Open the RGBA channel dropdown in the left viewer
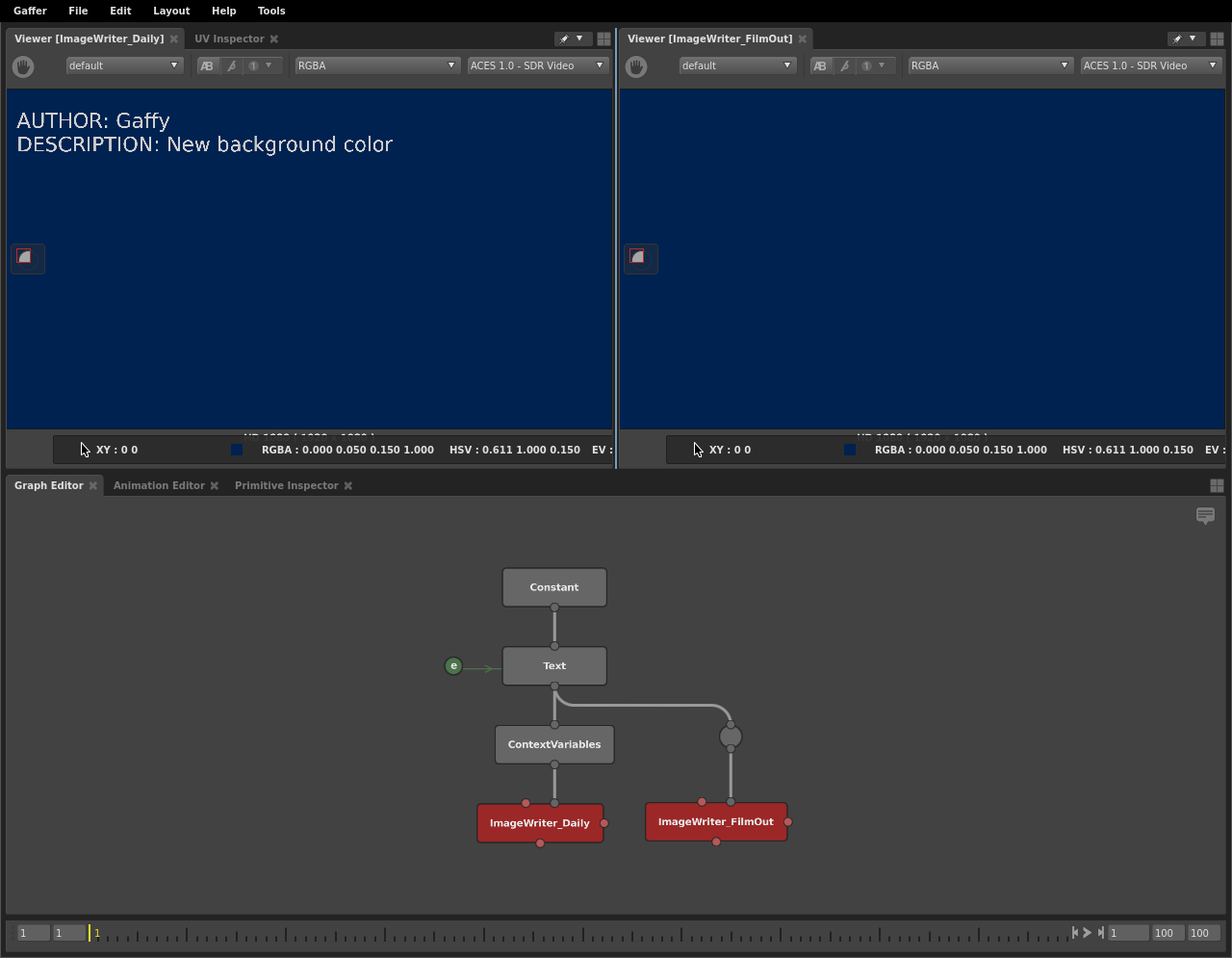Image resolution: width=1232 pixels, height=958 pixels. (376, 66)
